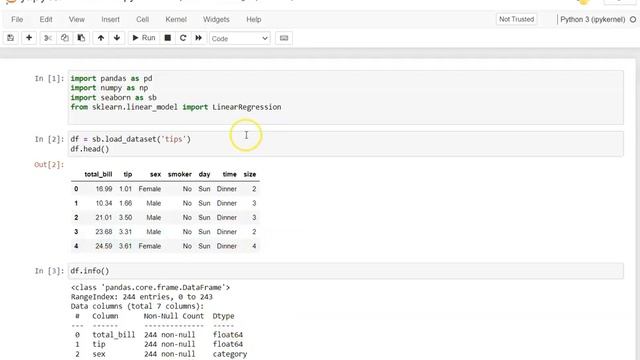Click the tip column header in table
The width and height of the screenshot is (640, 360).
click(x=128, y=174)
